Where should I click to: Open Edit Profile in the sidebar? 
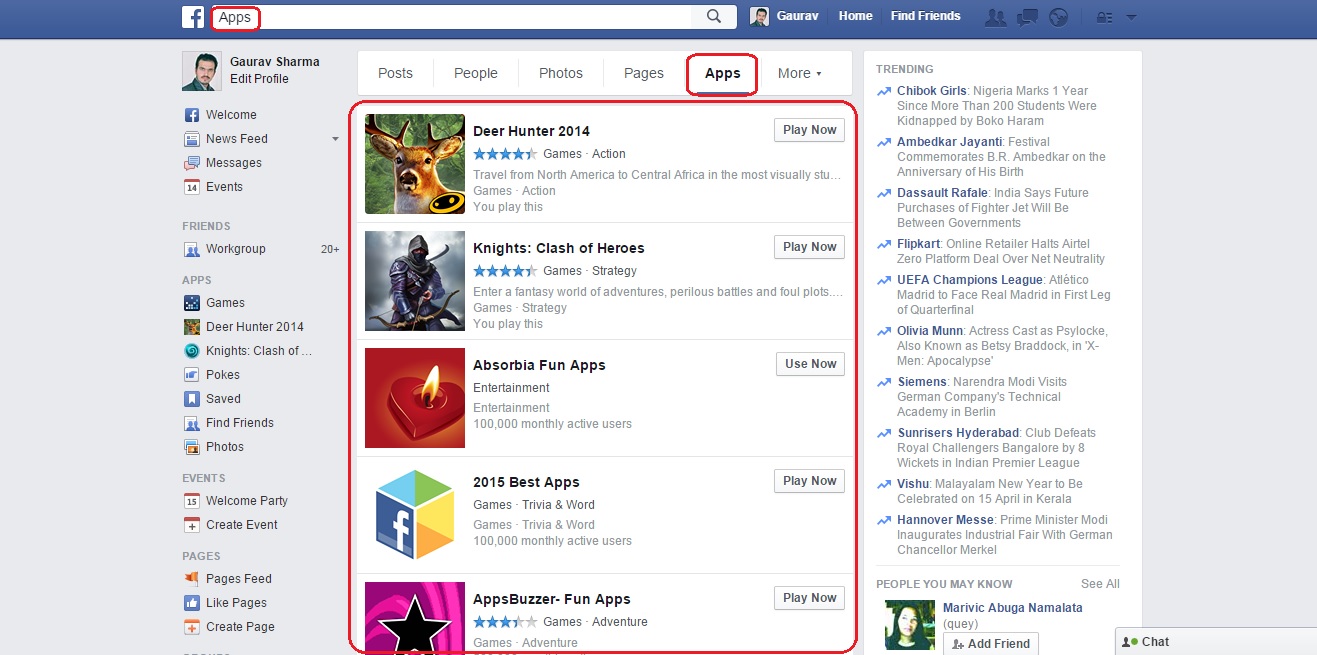pos(259,79)
